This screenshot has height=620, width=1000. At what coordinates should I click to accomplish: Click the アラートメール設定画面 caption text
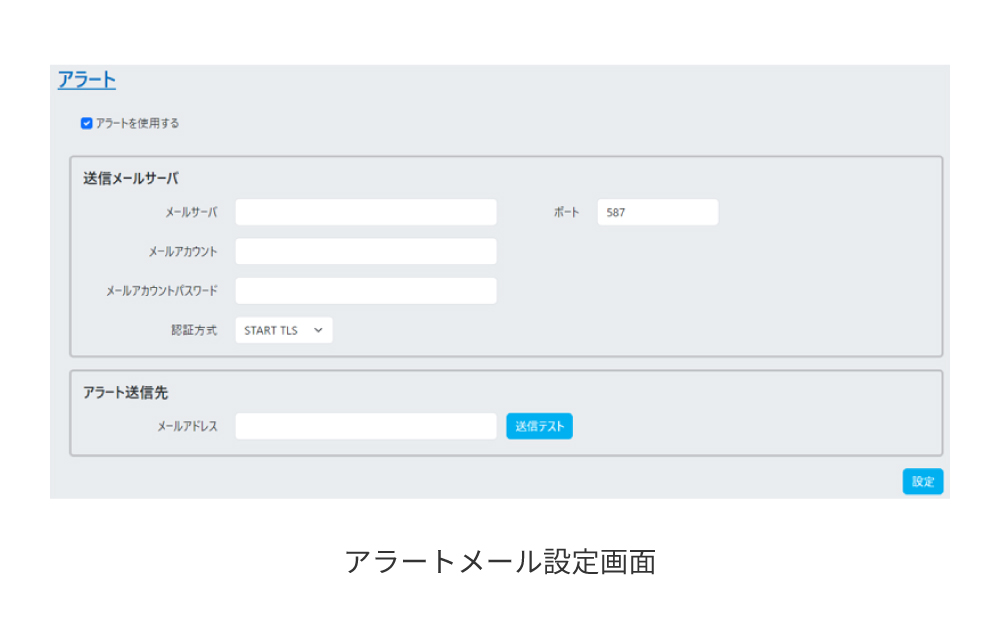501,562
